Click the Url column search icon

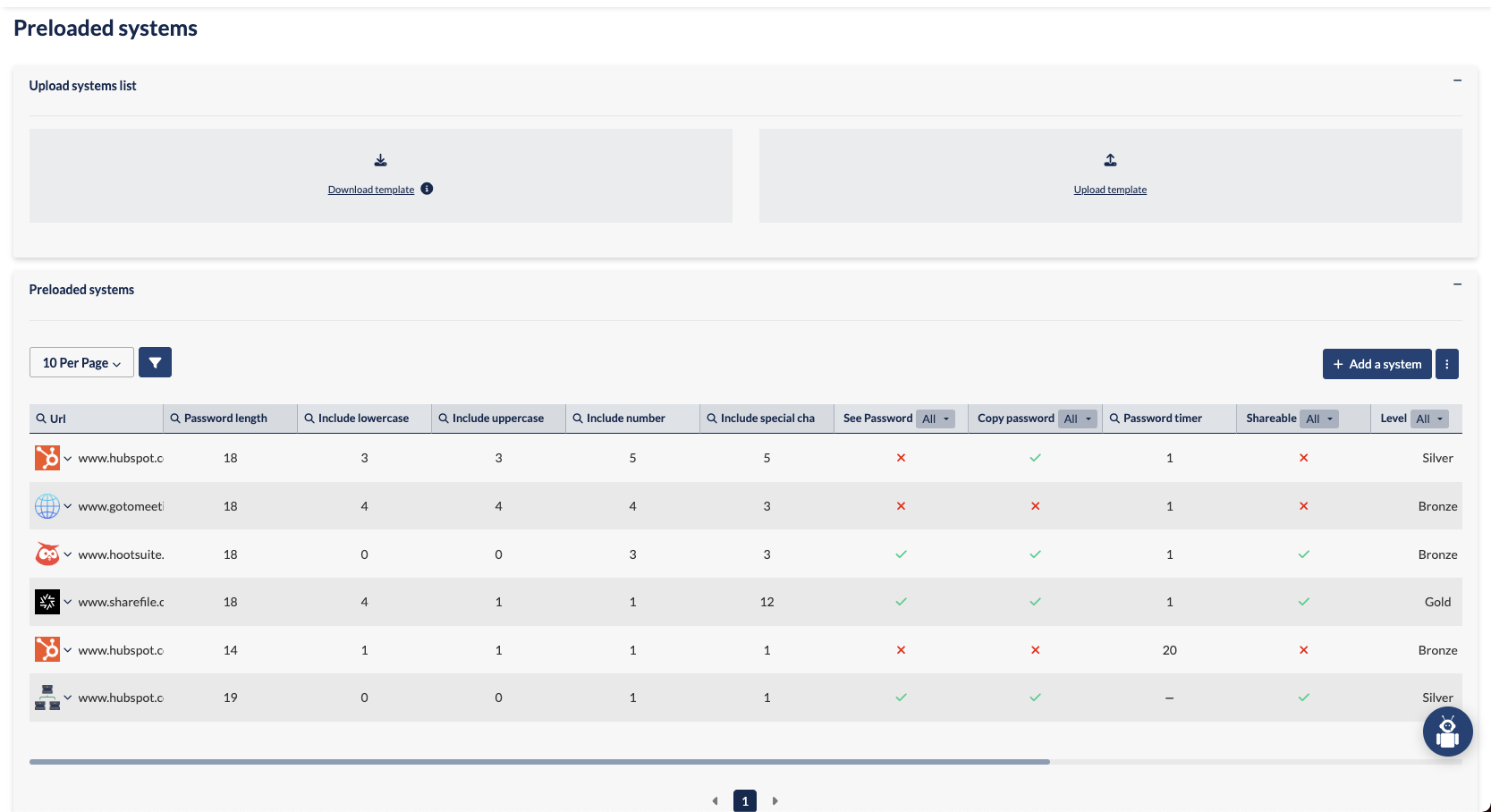(41, 419)
